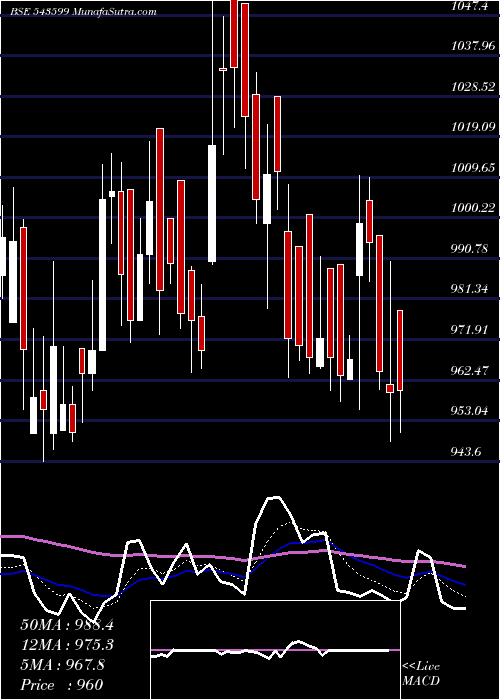
Task: Click the 5MA : 967.8 reading
Action: (x=62, y=665)
